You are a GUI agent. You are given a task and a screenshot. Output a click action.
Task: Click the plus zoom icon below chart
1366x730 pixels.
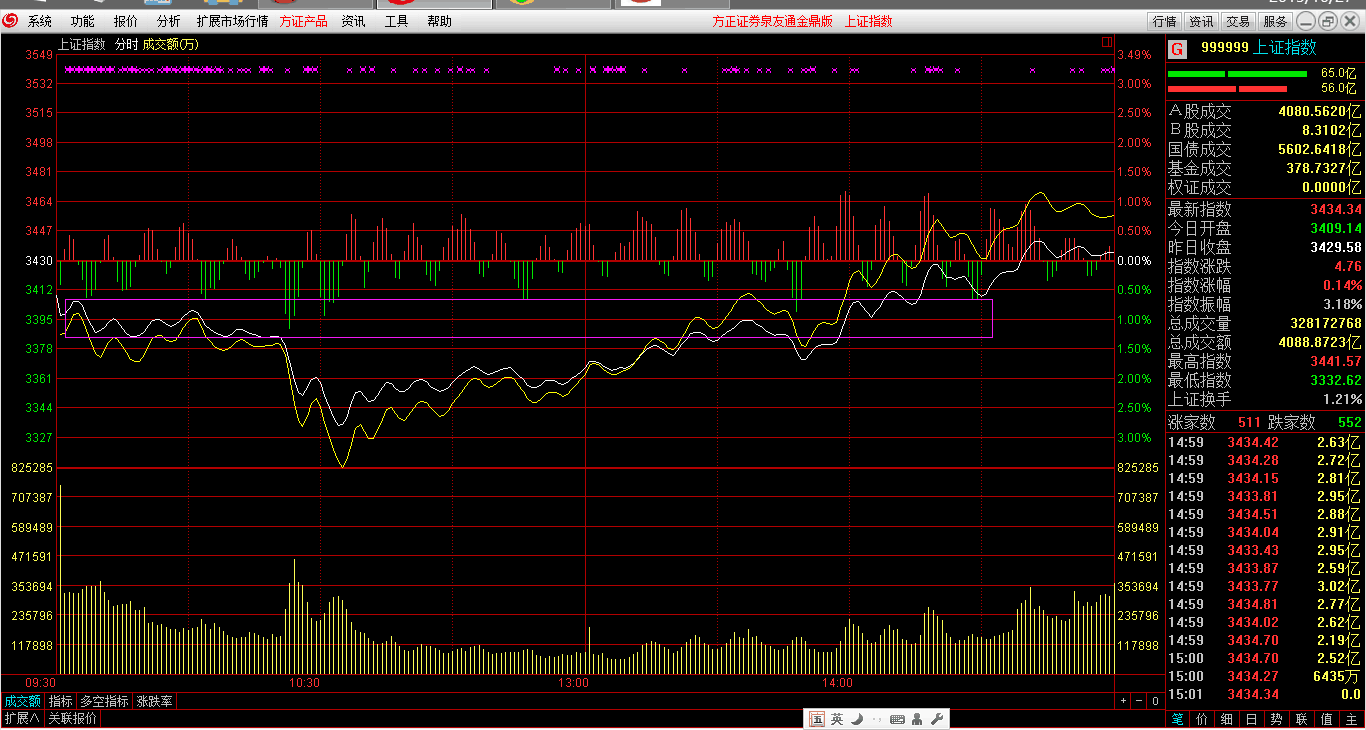click(x=1123, y=702)
